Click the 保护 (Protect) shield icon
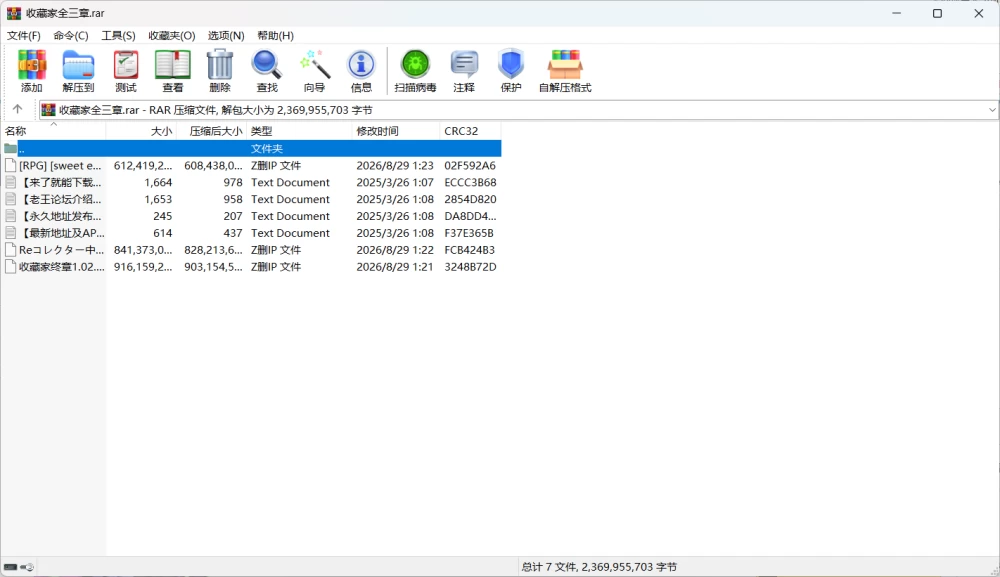This screenshot has width=1000, height=577. 511,65
